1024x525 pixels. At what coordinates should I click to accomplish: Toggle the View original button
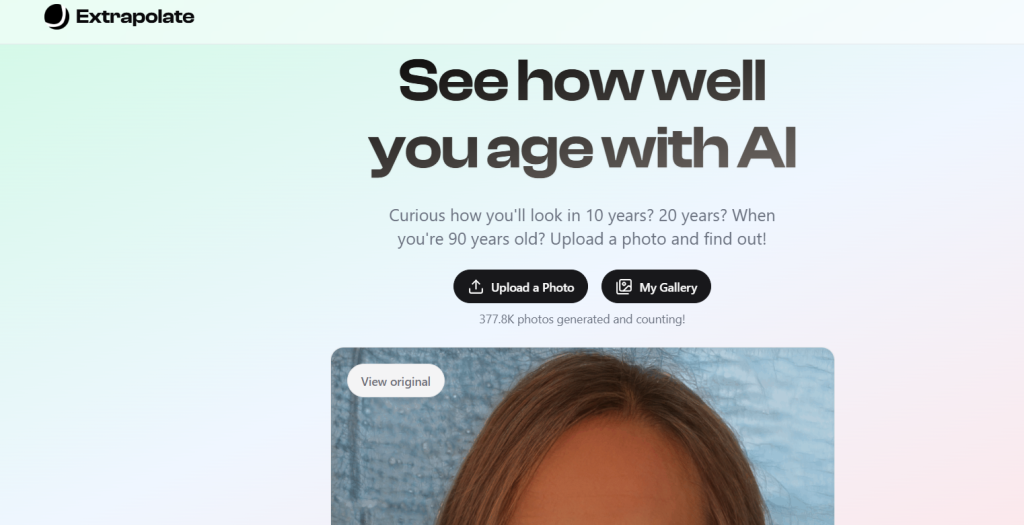coord(396,381)
